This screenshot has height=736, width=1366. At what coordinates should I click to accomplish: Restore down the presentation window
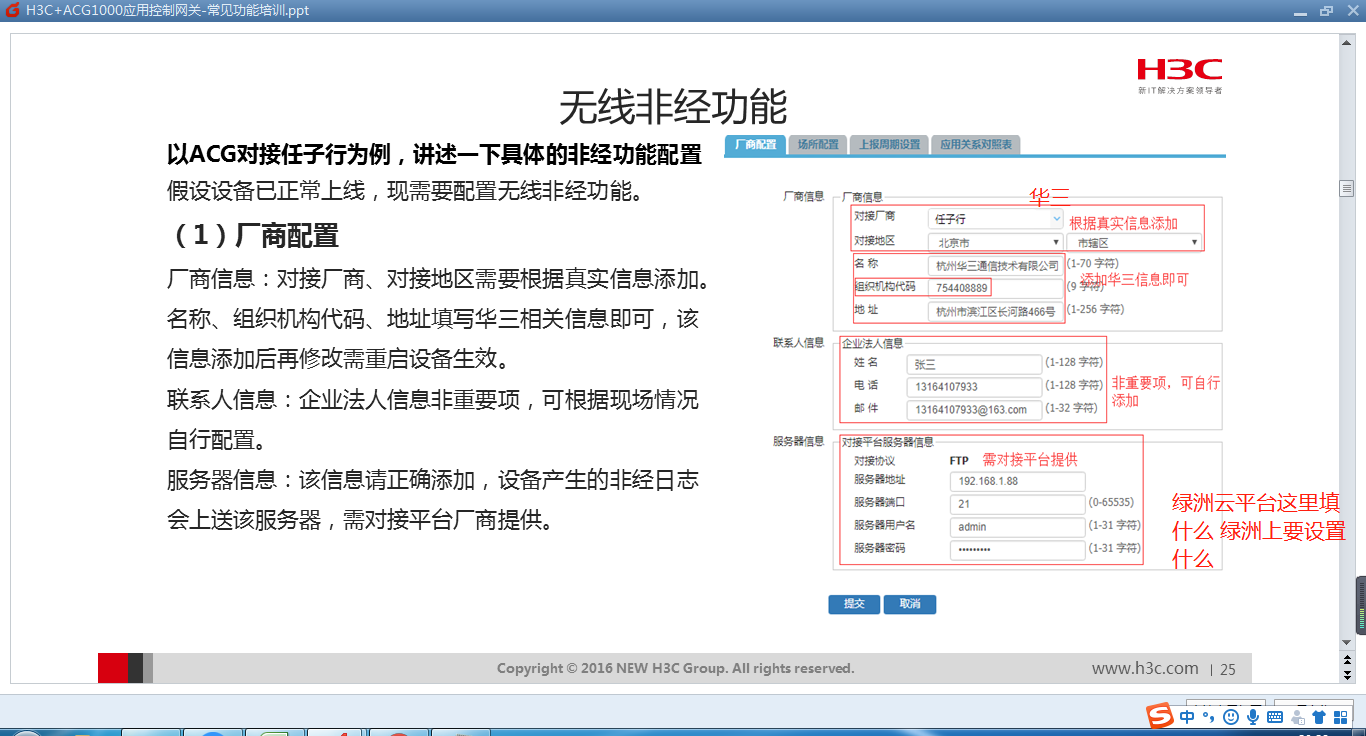[x=1326, y=11]
